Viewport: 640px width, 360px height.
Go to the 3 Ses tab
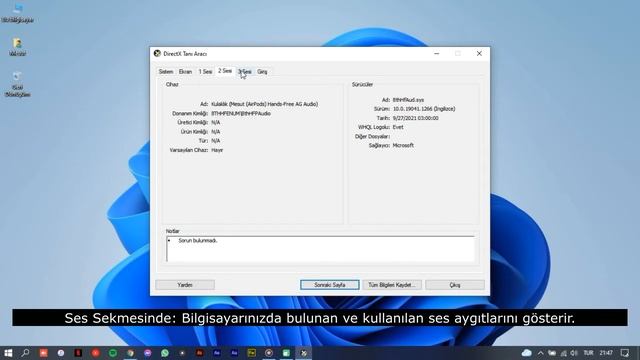coord(245,71)
